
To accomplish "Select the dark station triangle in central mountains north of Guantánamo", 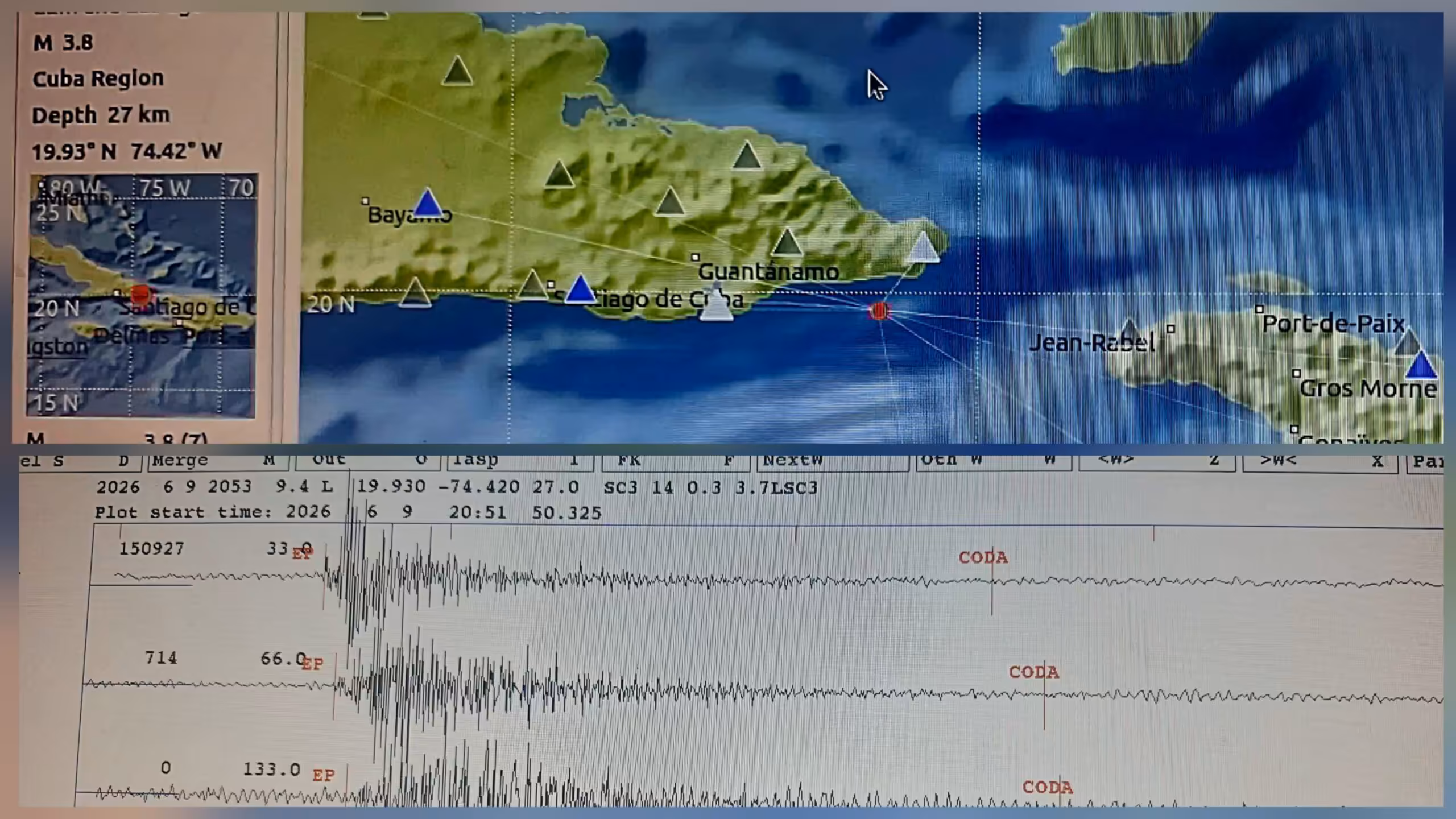I will pyautogui.click(x=670, y=201).
